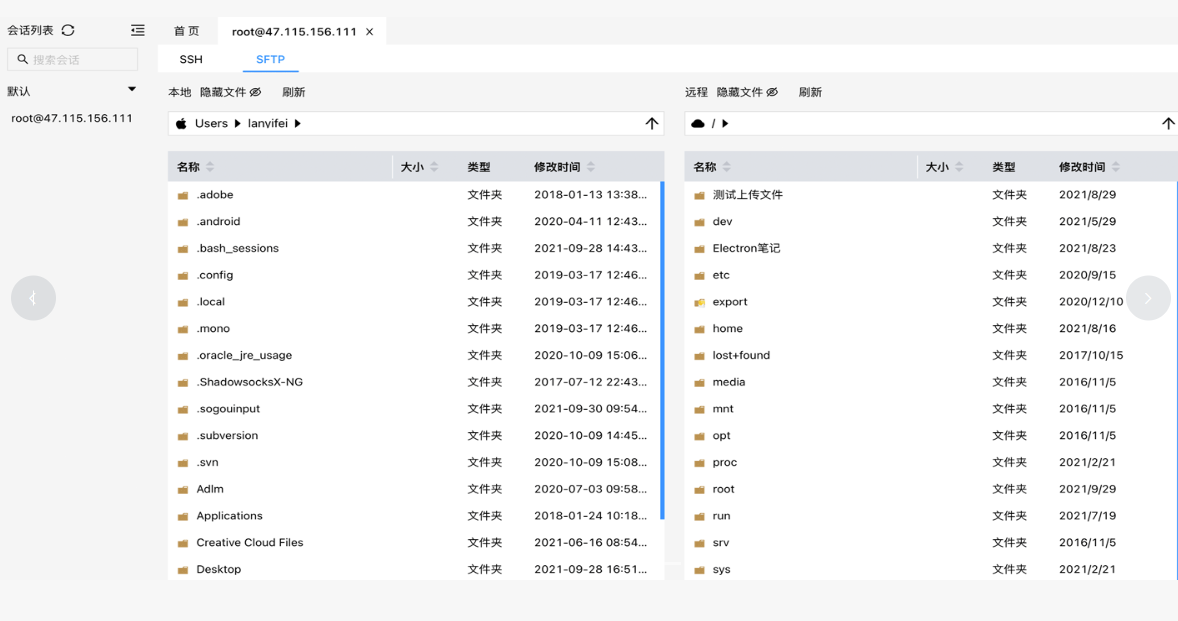Toggle remote hidden files eye icon
Image resolution: width=1178 pixels, height=621 pixels.
click(772, 92)
